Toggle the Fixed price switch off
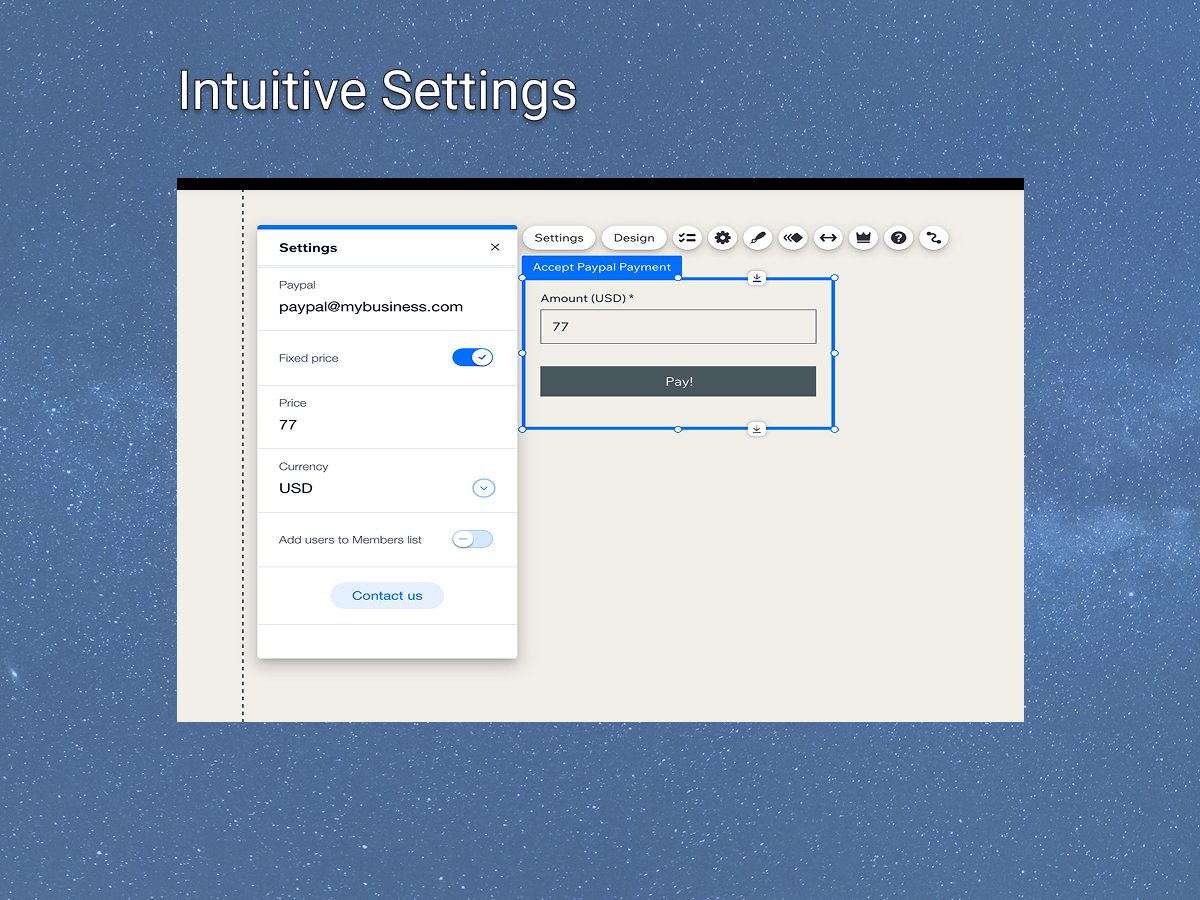1200x900 pixels. click(473, 357)
